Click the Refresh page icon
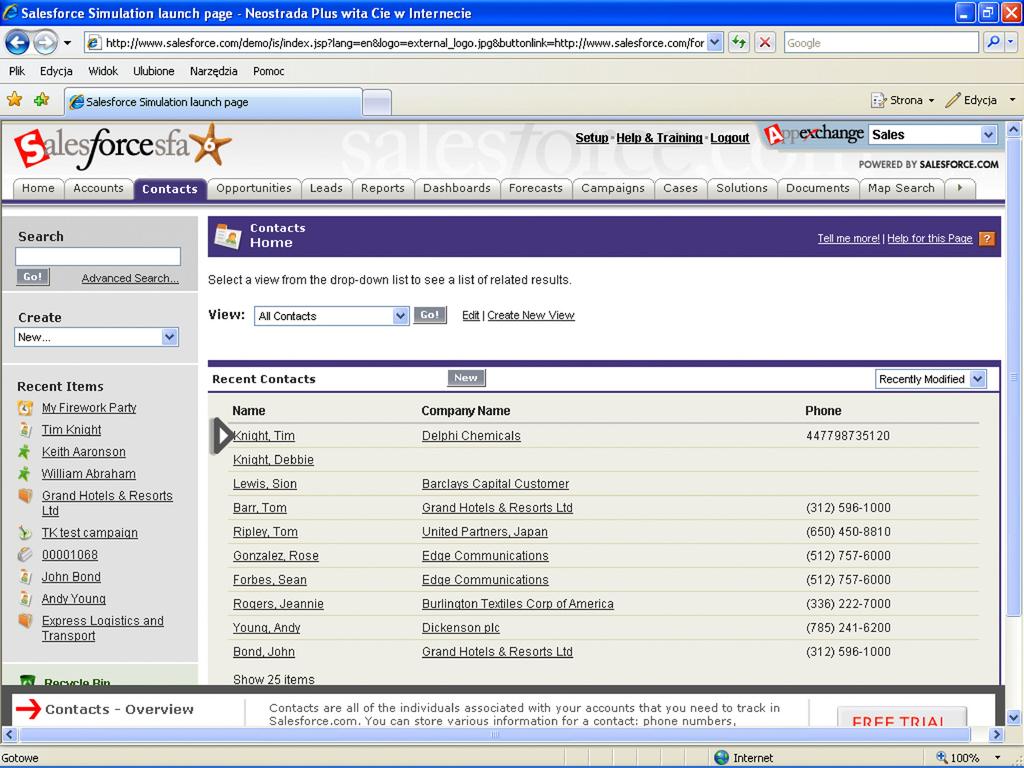This screenshot has height=768, width=1024. click(739, 43)
